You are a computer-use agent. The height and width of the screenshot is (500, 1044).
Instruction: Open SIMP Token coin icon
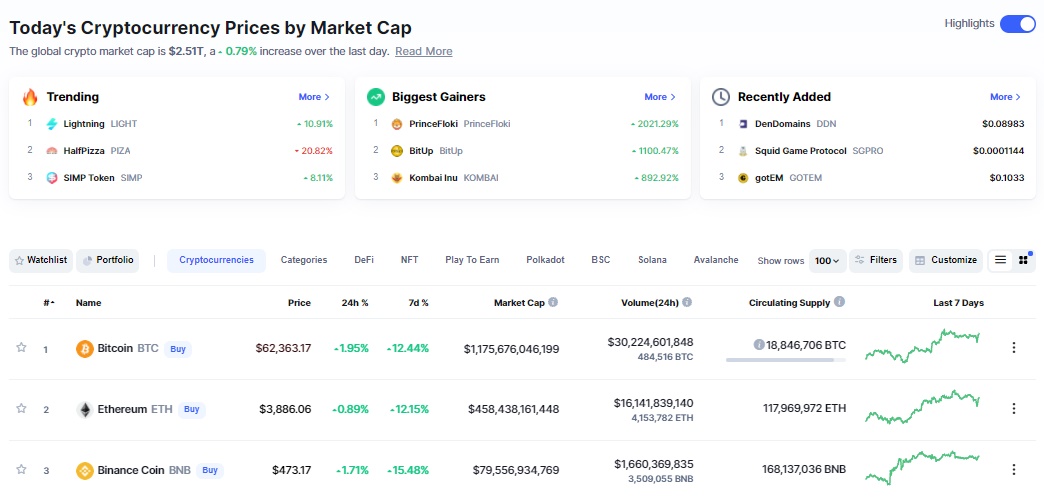point(52,178)
